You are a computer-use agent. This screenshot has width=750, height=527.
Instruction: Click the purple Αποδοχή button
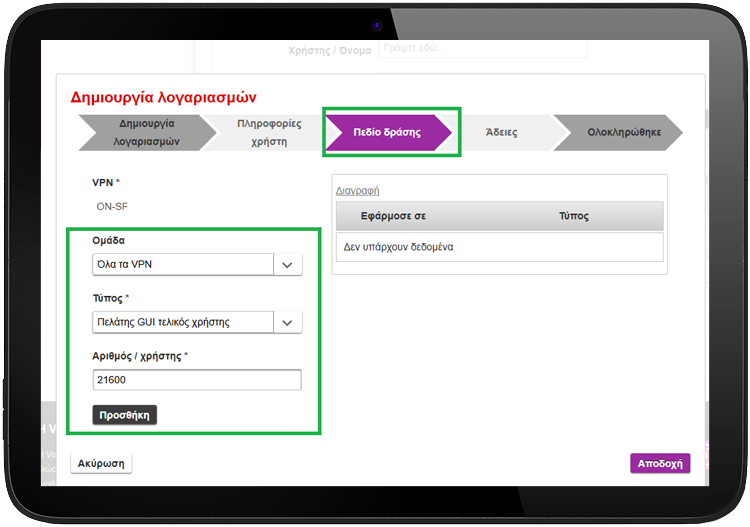tap(660, 463)
